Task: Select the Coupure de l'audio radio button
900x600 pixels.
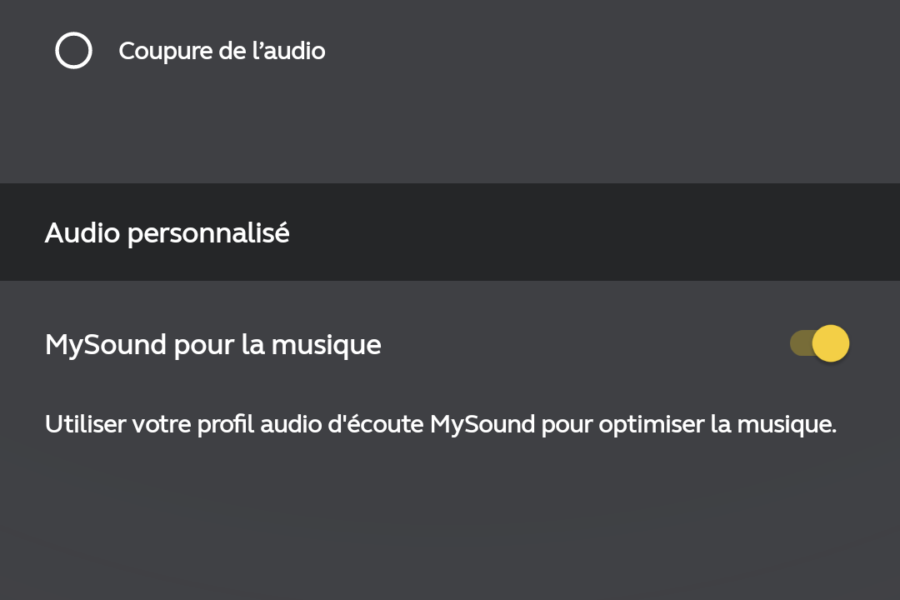Action: click(73, 51)
